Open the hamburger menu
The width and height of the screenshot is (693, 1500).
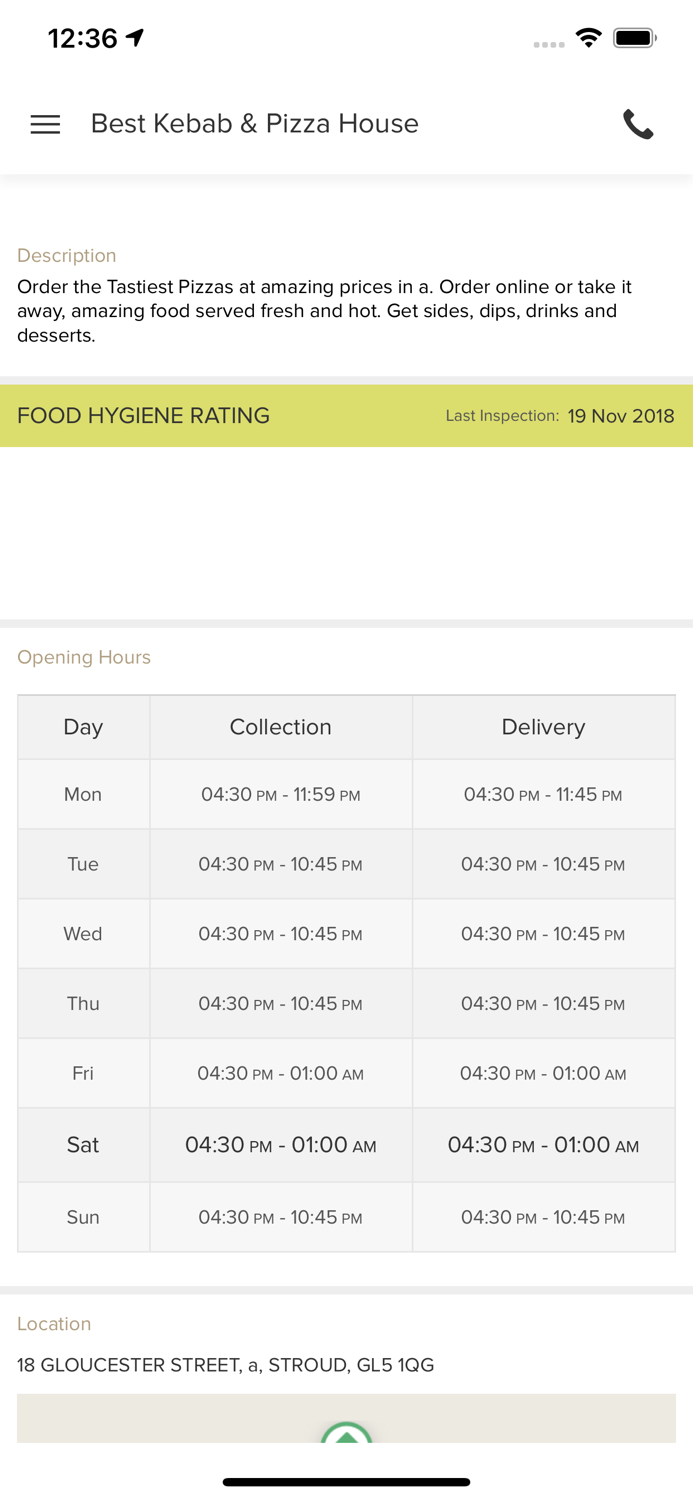coord(45,124)
